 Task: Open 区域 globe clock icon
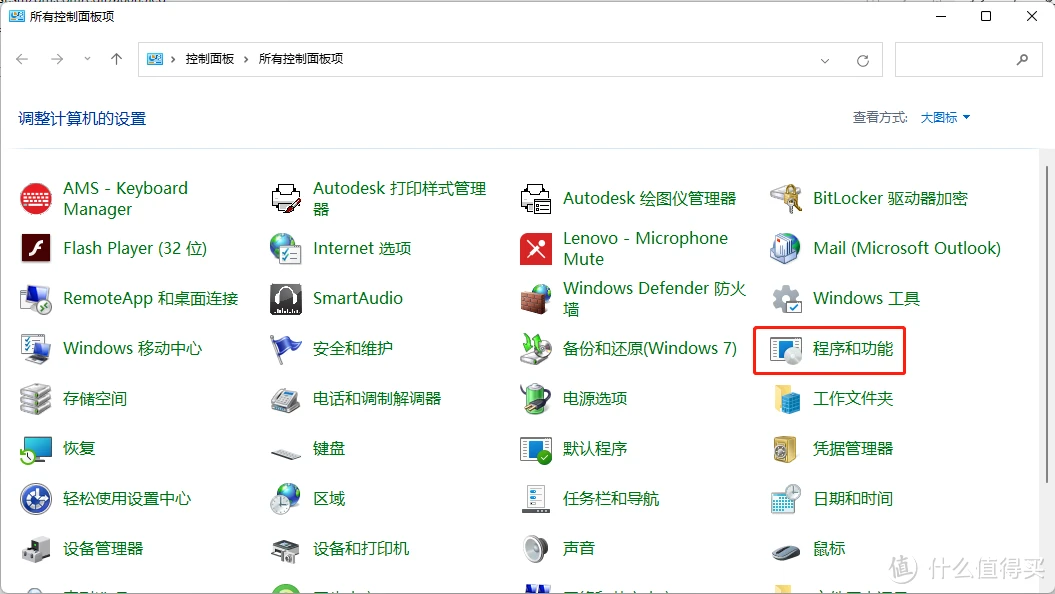[286, 498]
